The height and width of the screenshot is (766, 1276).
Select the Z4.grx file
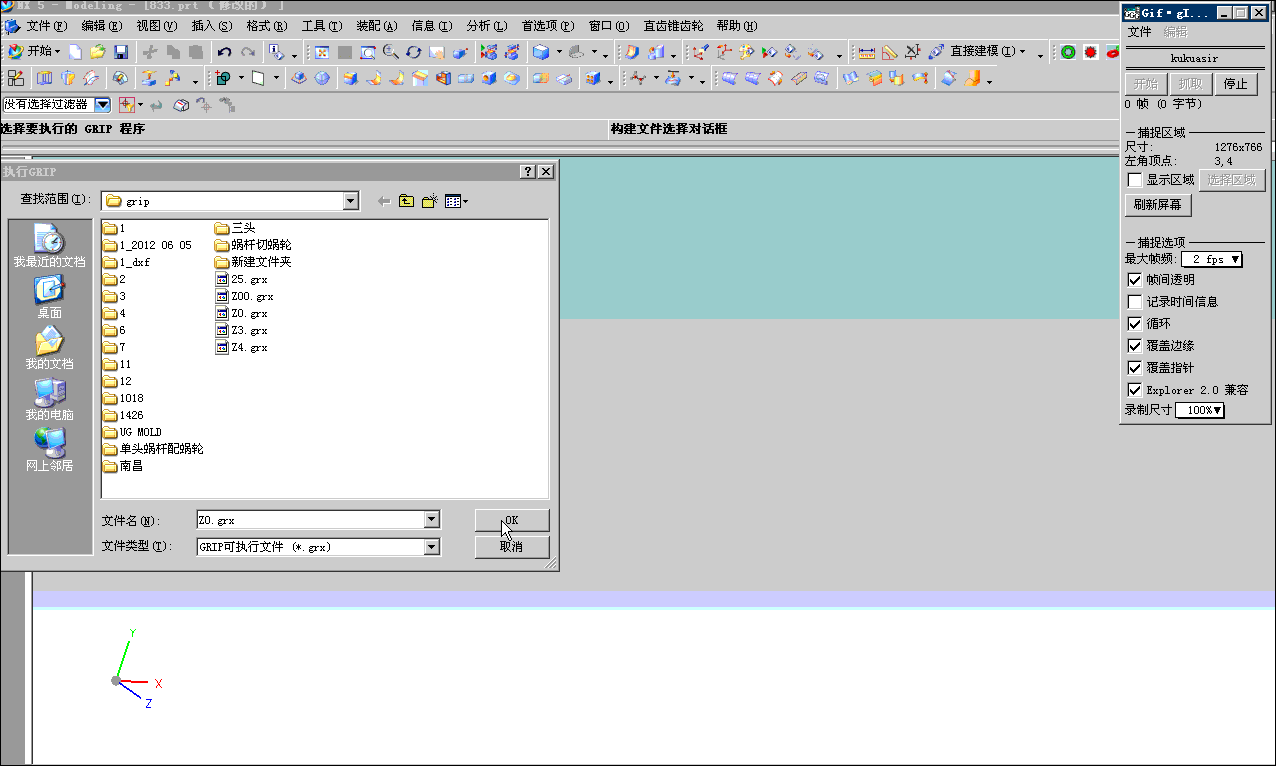click(x=242, y=348)
